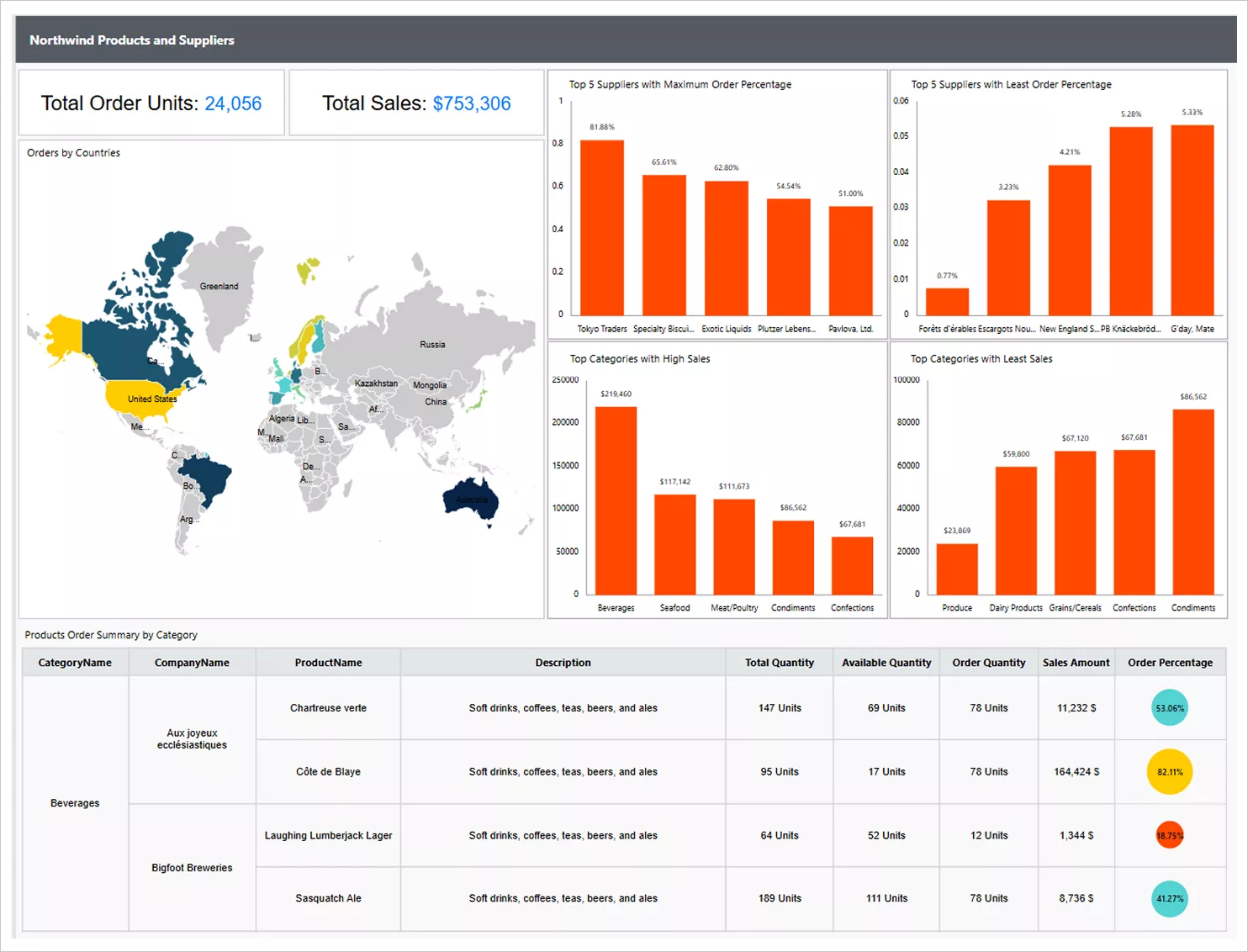The image size is (1248, 952).
Task: Select the Beverages bar in high sales chart
Action: tap(616, 500)
